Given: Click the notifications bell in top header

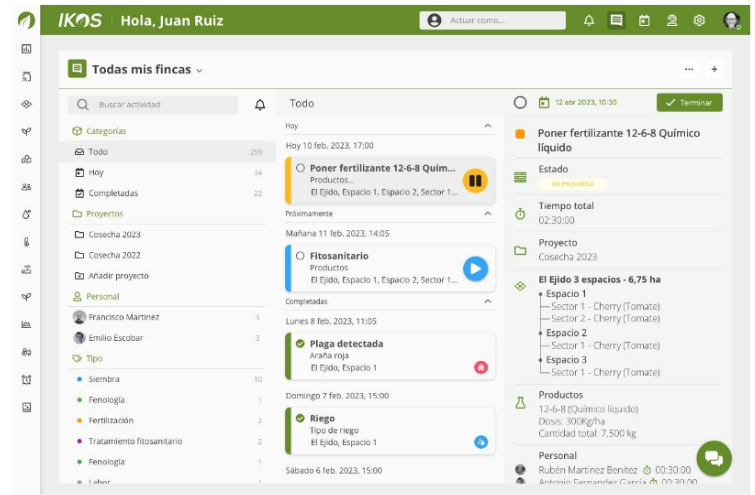Looking at the screenshot, I should tap(589, 20).
